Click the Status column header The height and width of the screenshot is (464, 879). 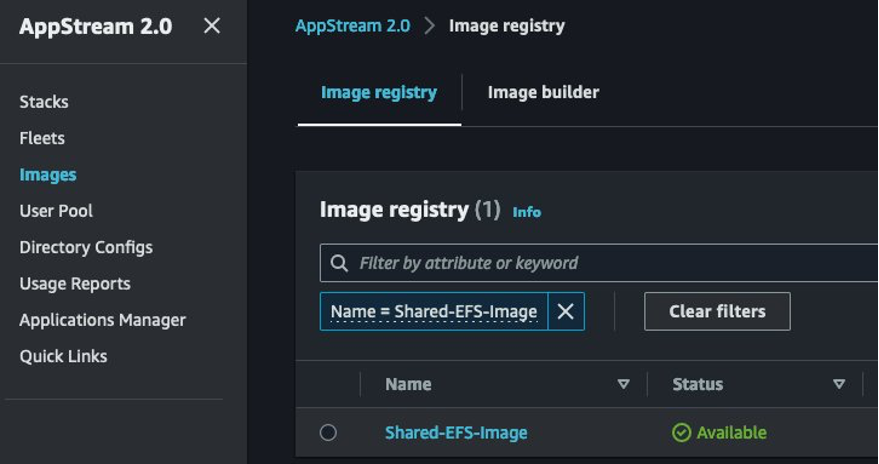697,384
